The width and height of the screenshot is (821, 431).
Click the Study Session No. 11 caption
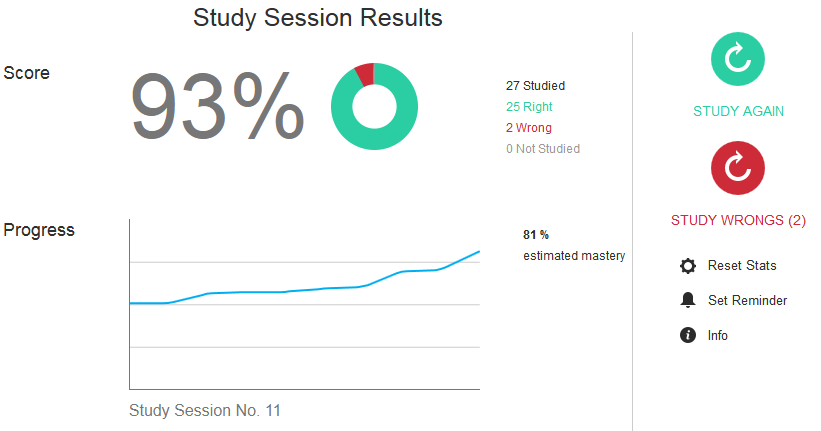pyautogui.click(x=205, y=410)
